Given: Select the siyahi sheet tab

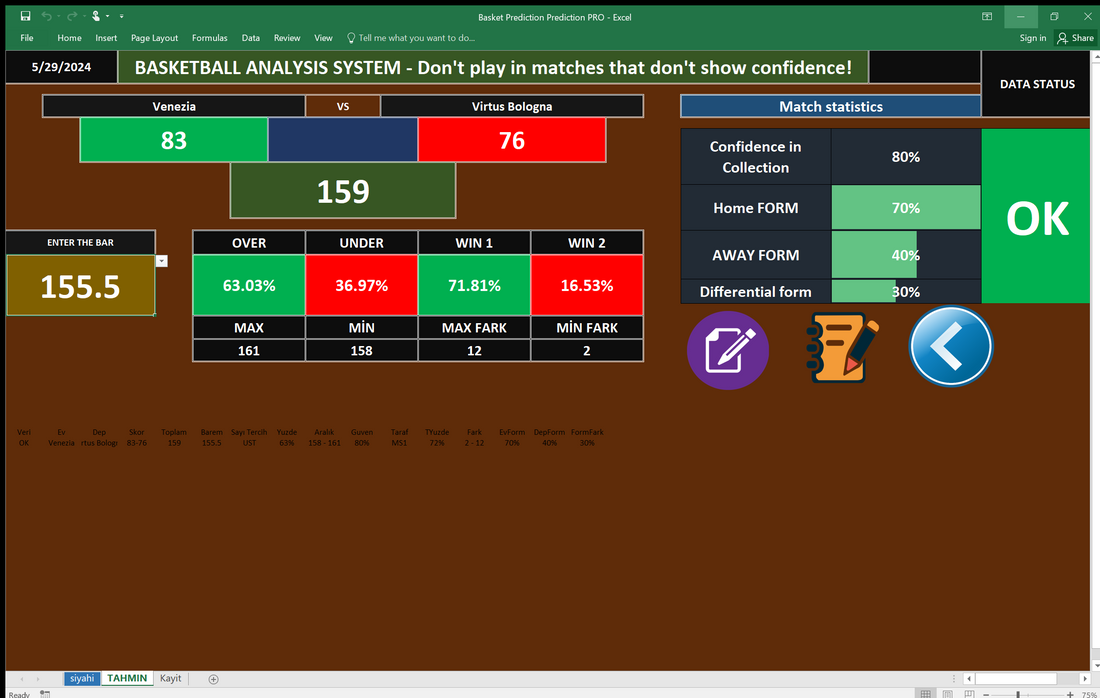Looking at the screenshot, I should pyautogui.click(x=81, y=678).
